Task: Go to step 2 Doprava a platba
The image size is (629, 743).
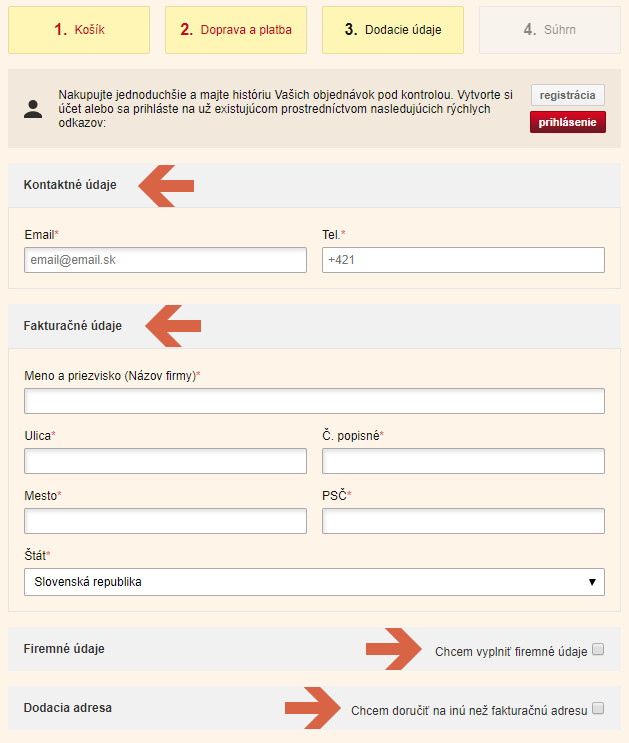Action: pyautogui.click(x=236, y=30)
